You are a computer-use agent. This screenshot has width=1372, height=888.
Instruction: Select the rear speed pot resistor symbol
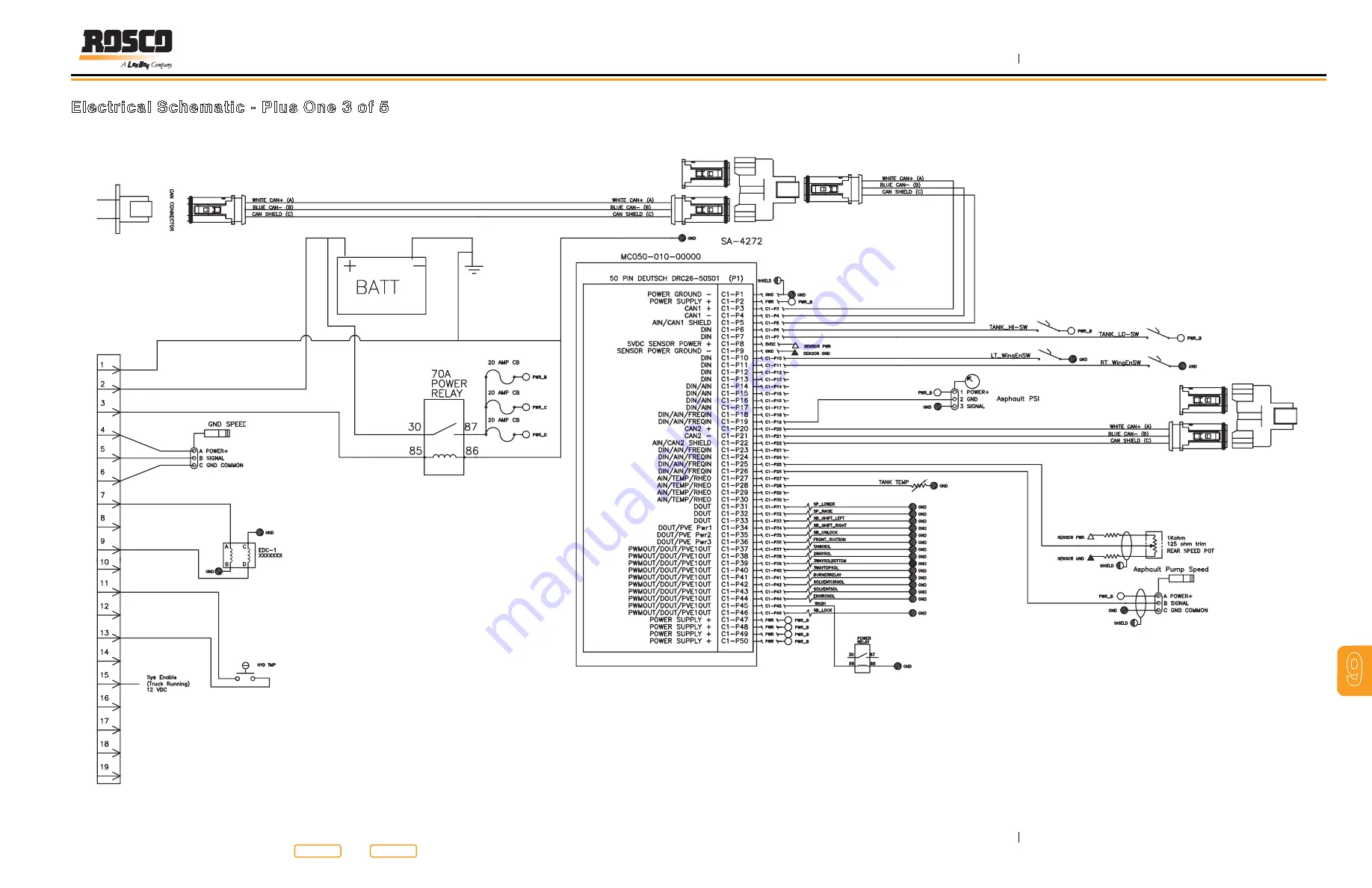[1154, 546]
